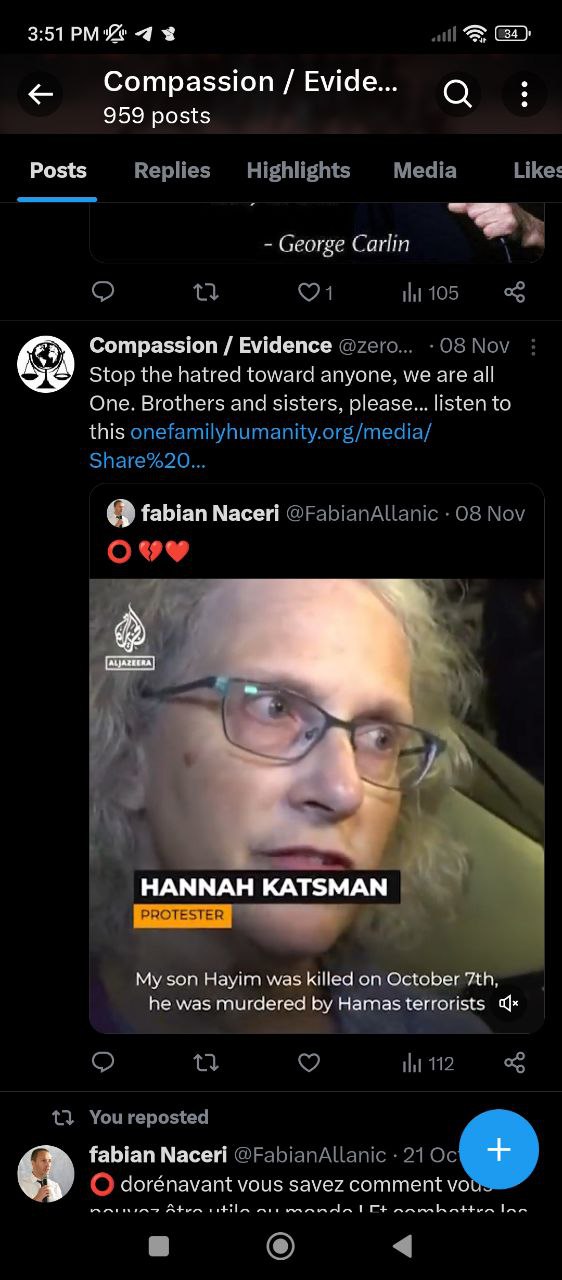Reply to the George Carlin post
The height and width of the screenshot is (1280, 562).
pyautogui.click(x=103, y=292)
